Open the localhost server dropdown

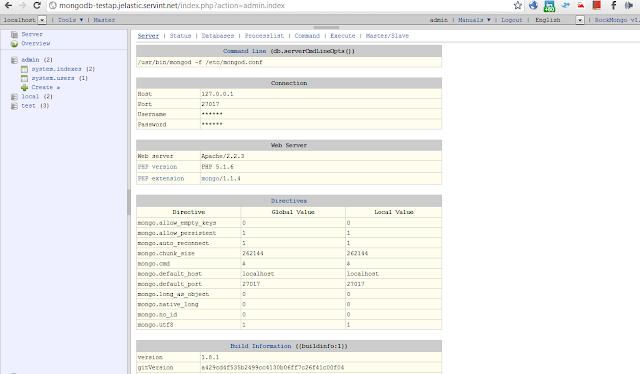42,20
